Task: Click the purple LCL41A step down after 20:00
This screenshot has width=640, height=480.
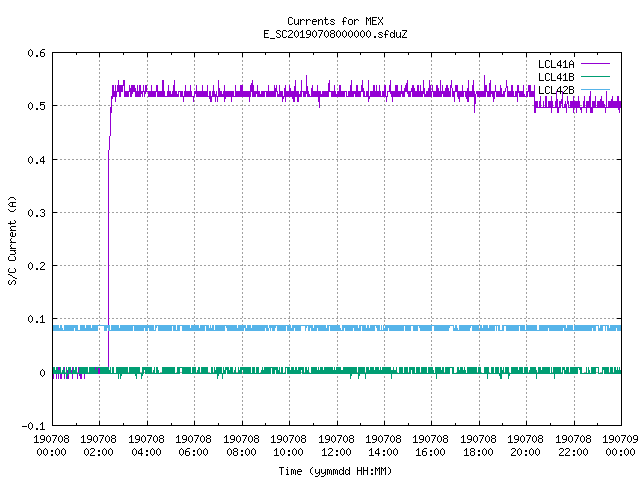Action: tap(535, 100)
